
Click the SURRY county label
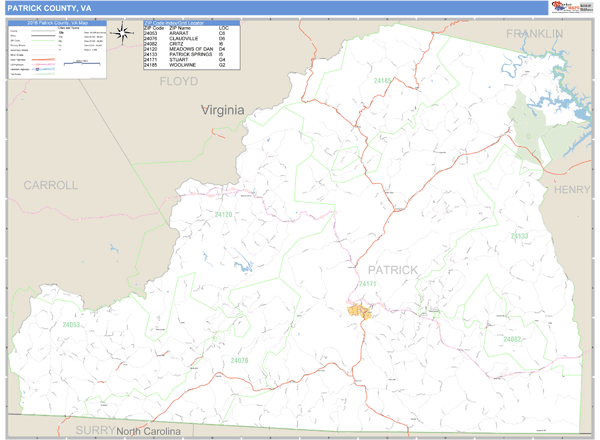tap(95, 430)
